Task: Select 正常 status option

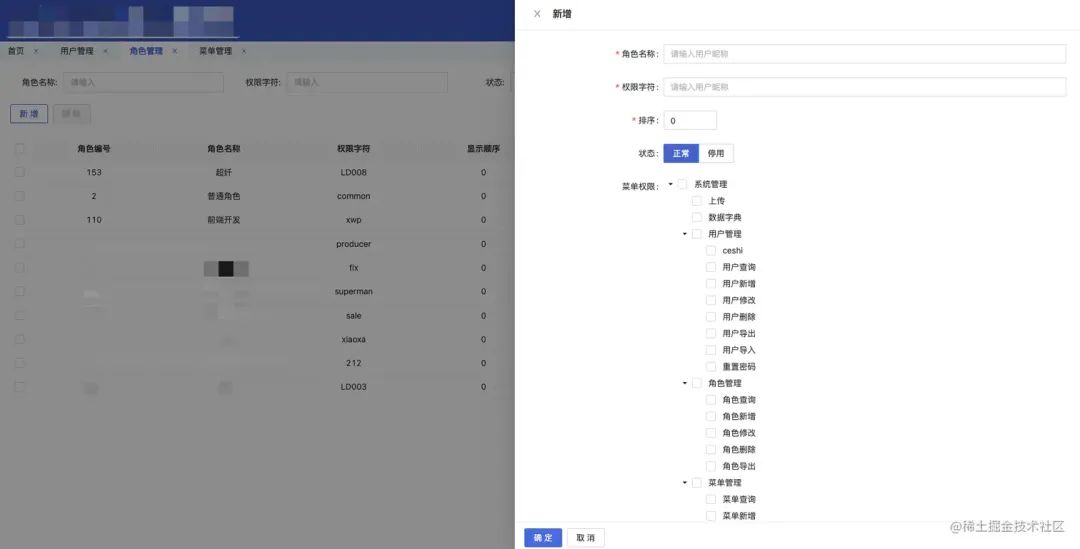Action: (x=681, y=154)
